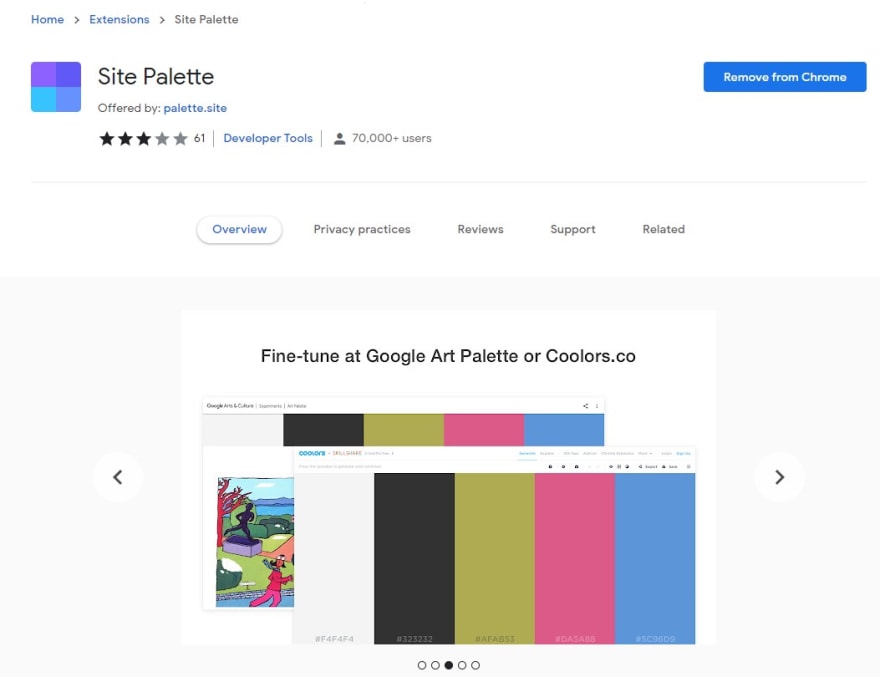Viewport: 880px width, 677px height.
Task: Select the third filled carousel dot
Action: [x=449, y=665]
